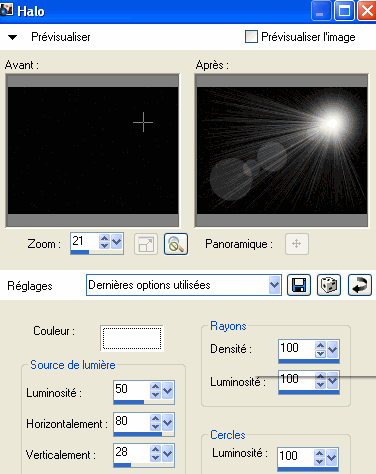Reset settings with the curved arrow icon

(360, 285)
